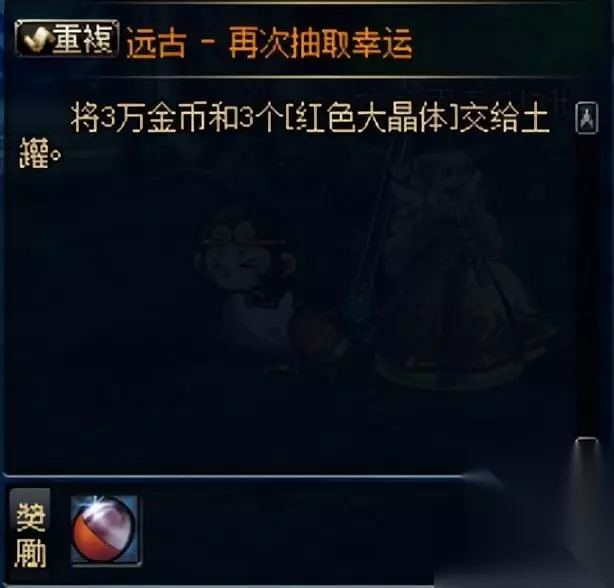614x588 pixels.
Task: Click the vertical scrollbar track of the quest description
Action: point(587,286)
